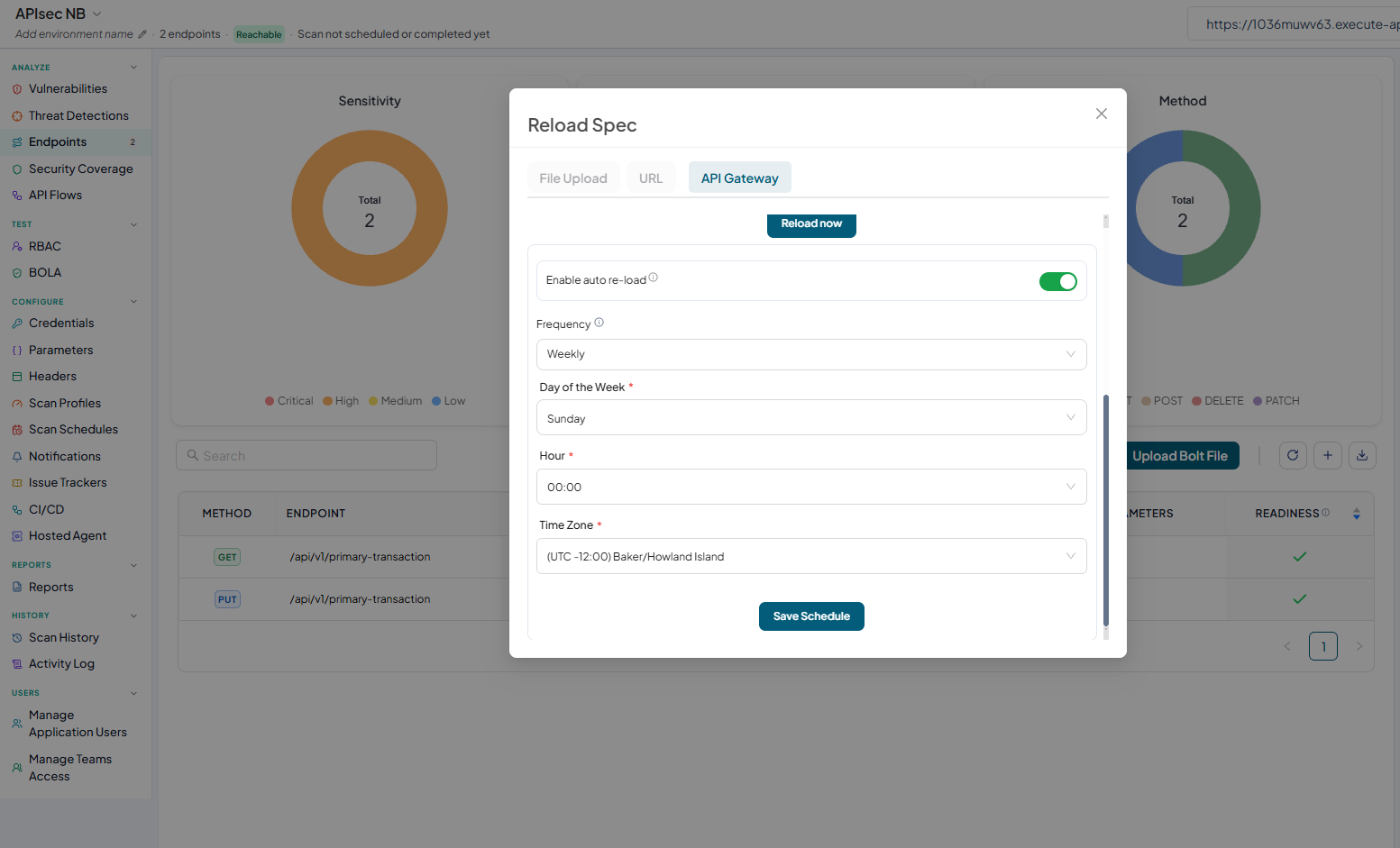
Task: Collapse the CONFIGURE sidebar section
Action: [x=133, y=302]
